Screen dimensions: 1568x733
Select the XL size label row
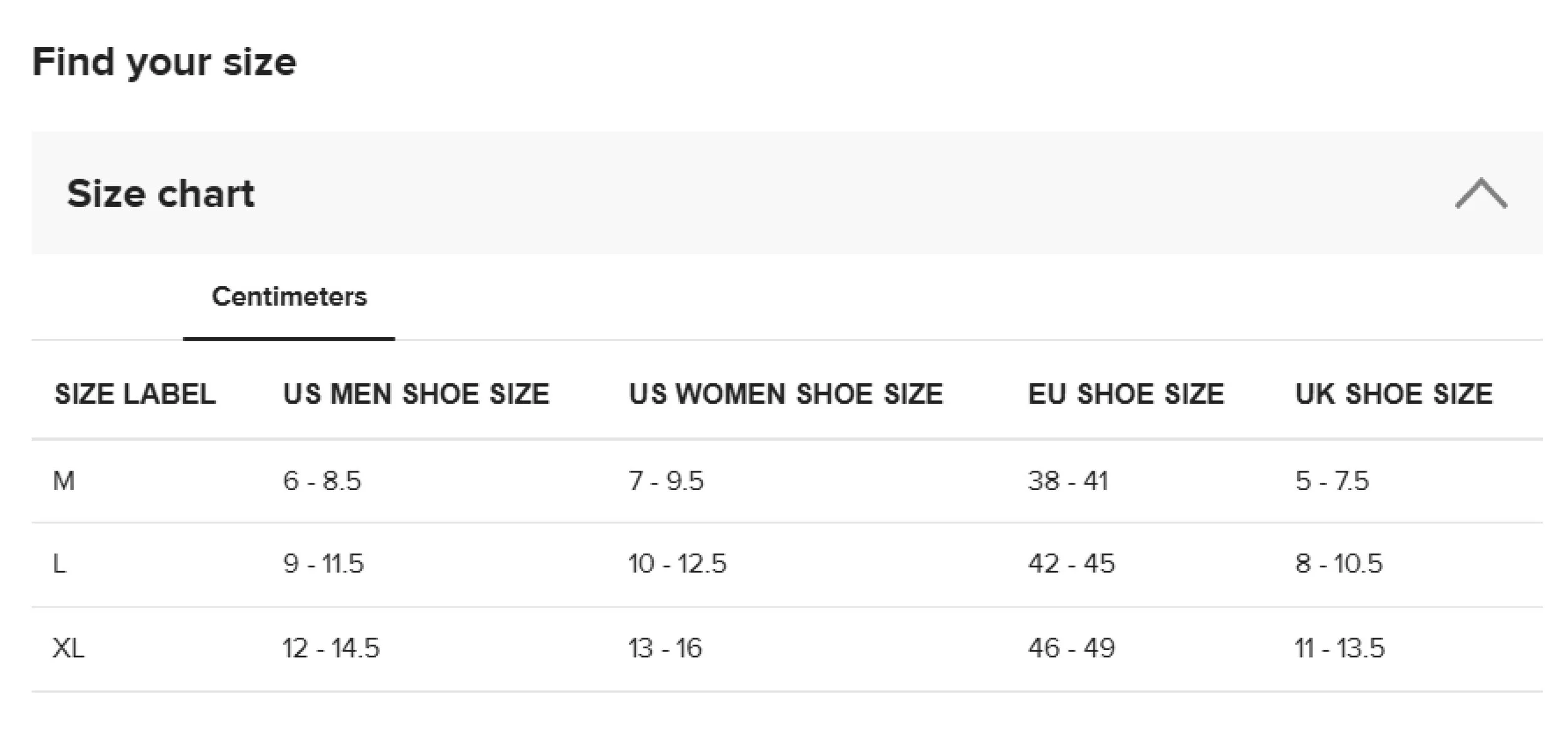pyautogui.click(x=68, y=648)
